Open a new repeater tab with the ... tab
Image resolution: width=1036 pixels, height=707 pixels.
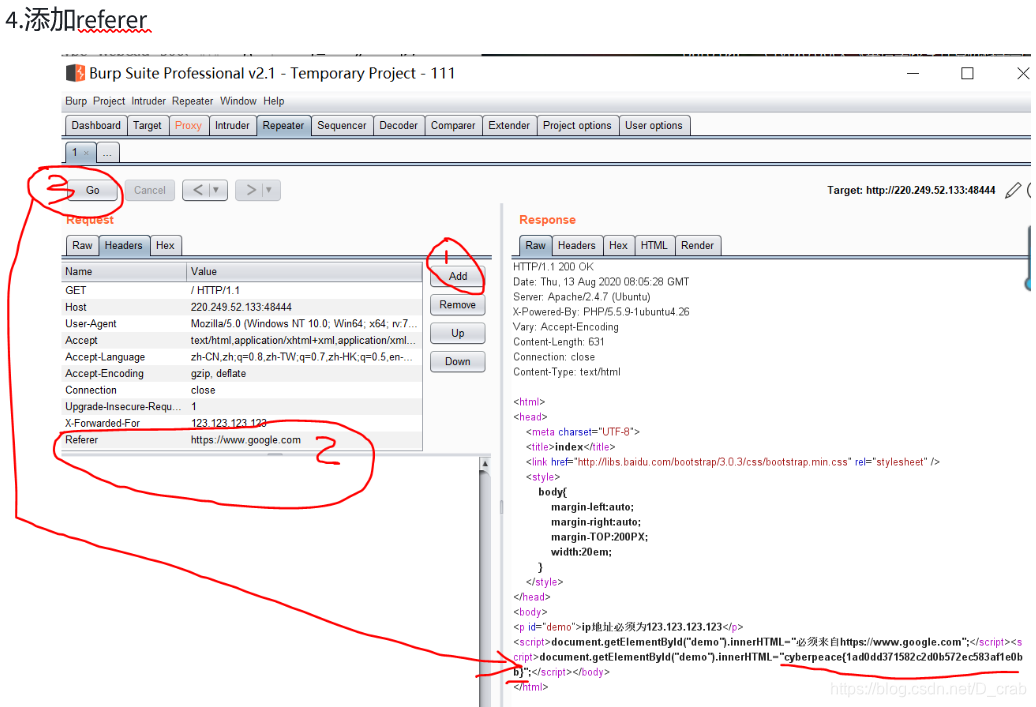tap(108, 153)
